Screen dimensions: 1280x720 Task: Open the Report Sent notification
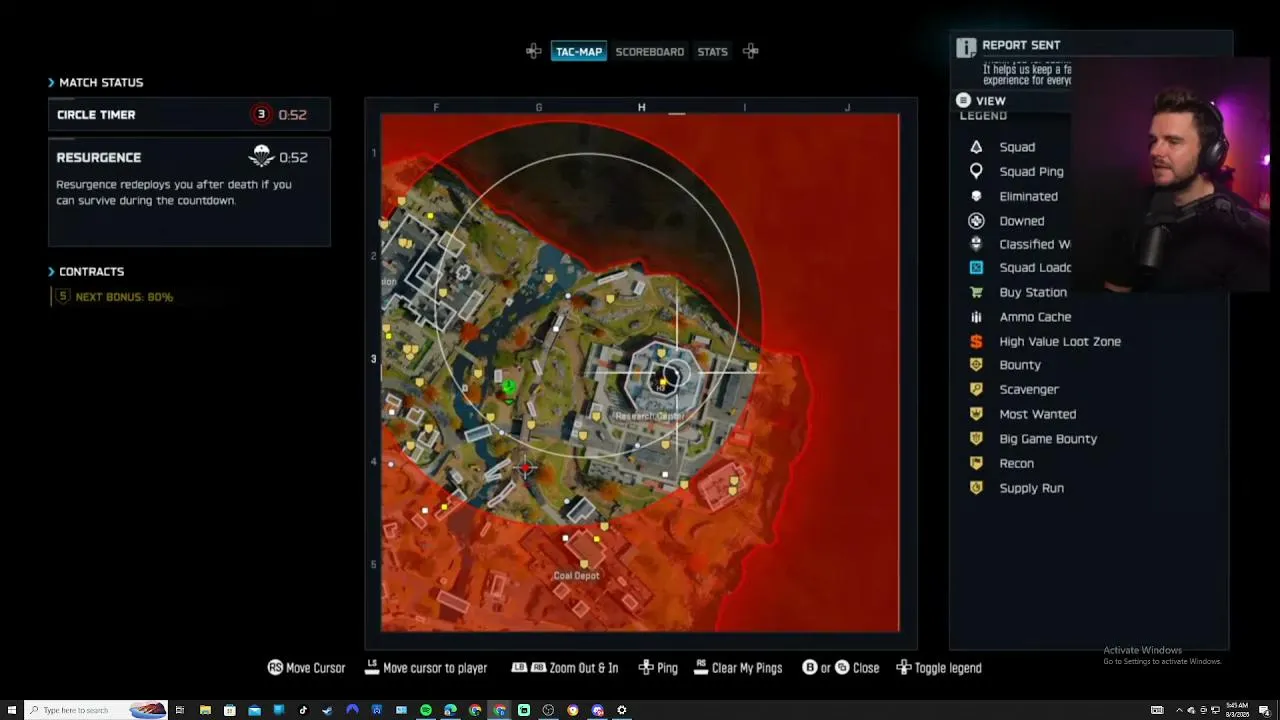(1021, 45)
